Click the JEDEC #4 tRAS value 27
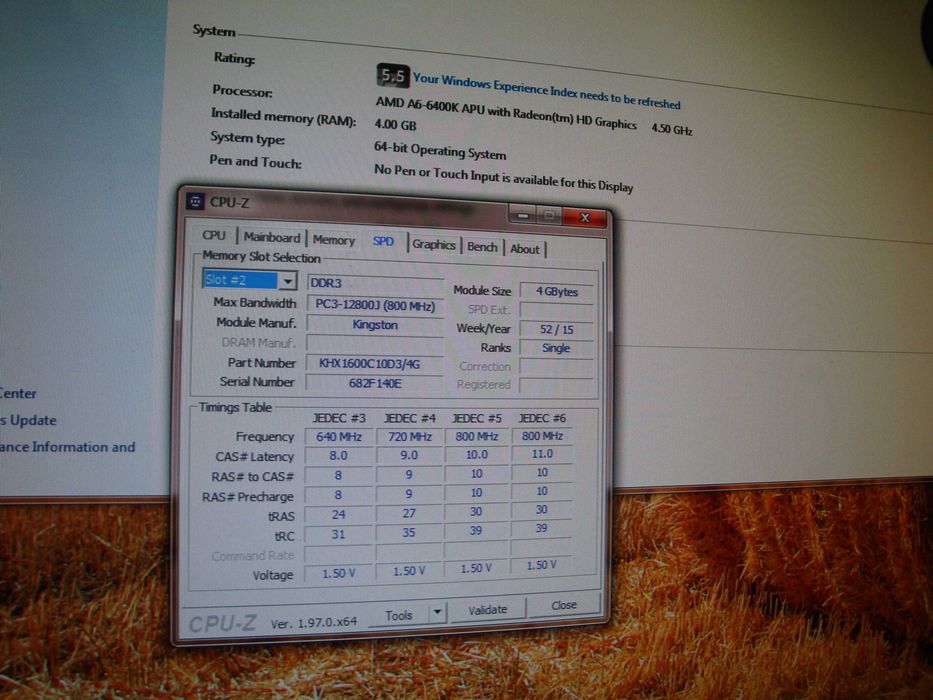This screenshot has width=933, height=700. point(408,513)
